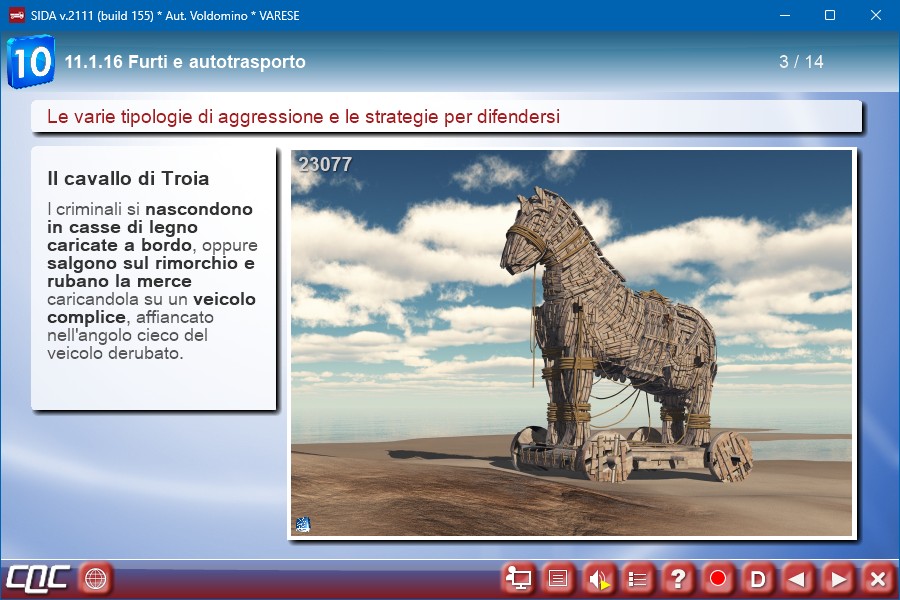Viewport: 900px width, 600px height.
Task: Open the globe web icon
Action: tap(95, 578)
